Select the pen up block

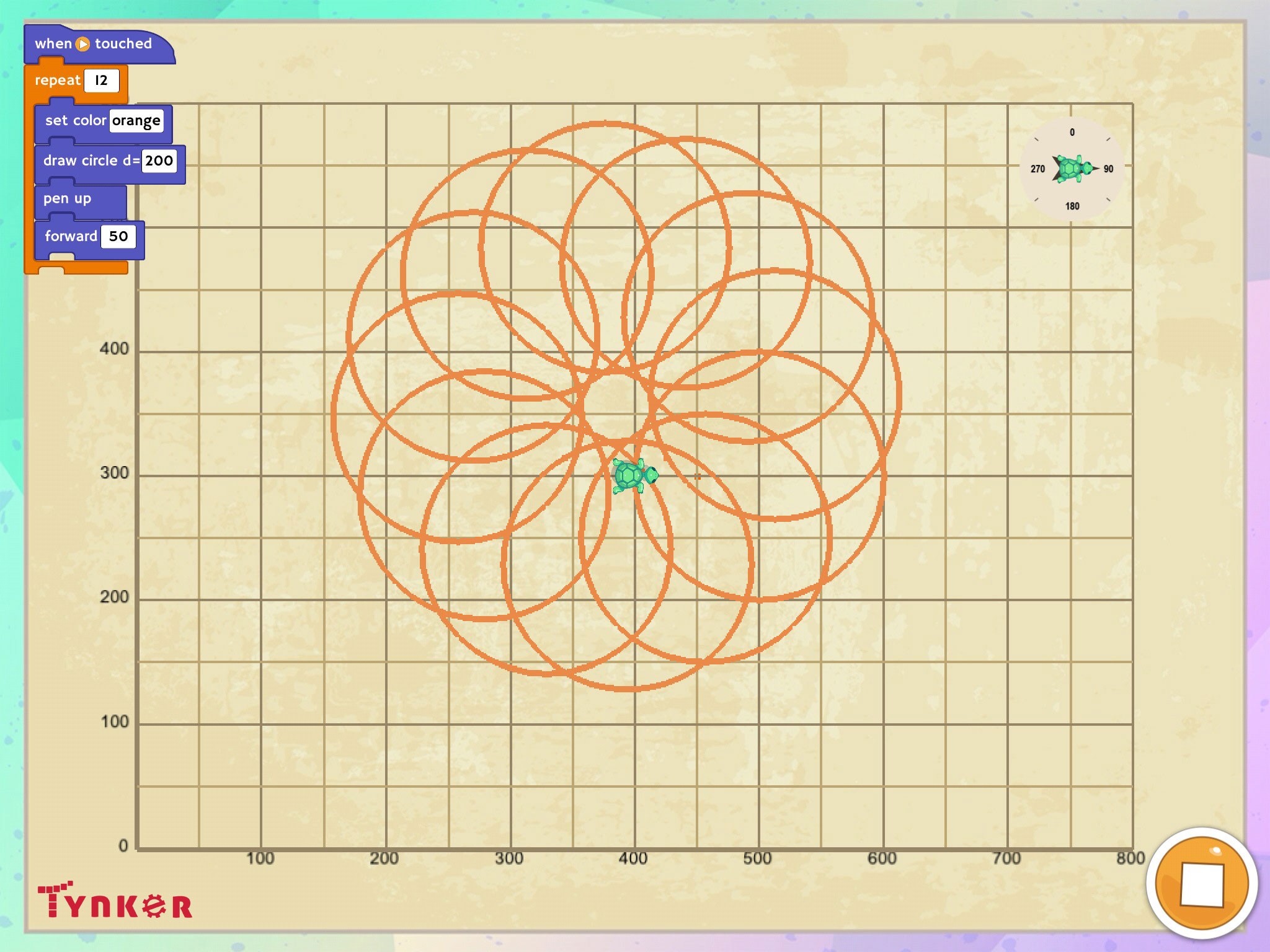[67, 199]
